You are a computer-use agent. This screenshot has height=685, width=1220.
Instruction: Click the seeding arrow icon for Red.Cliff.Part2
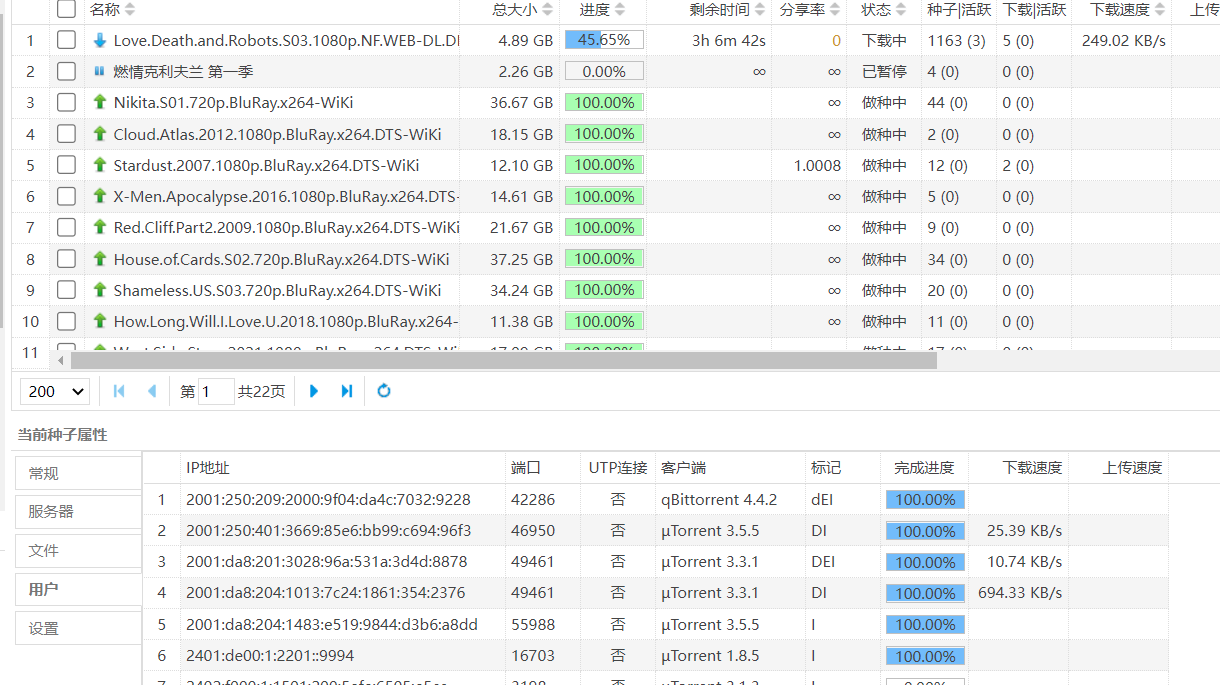coord(99,228)
